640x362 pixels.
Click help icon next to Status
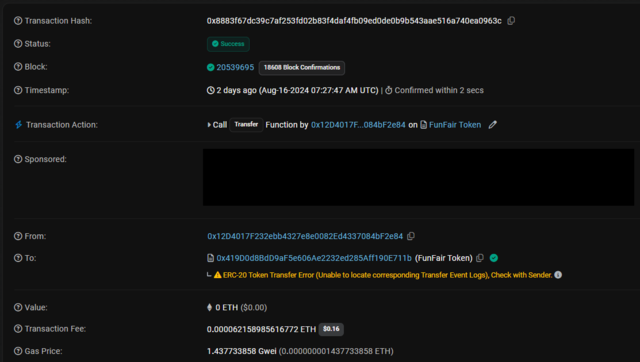point(18,44)
